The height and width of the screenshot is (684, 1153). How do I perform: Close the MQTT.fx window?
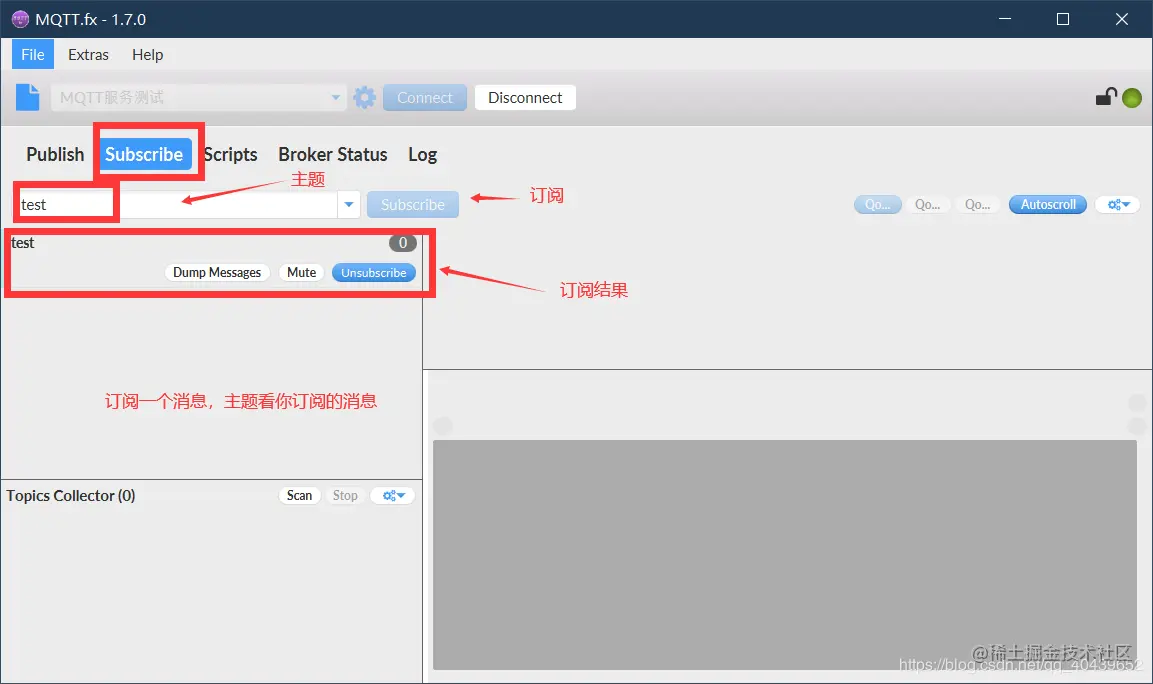click(x=1121, y=19)
